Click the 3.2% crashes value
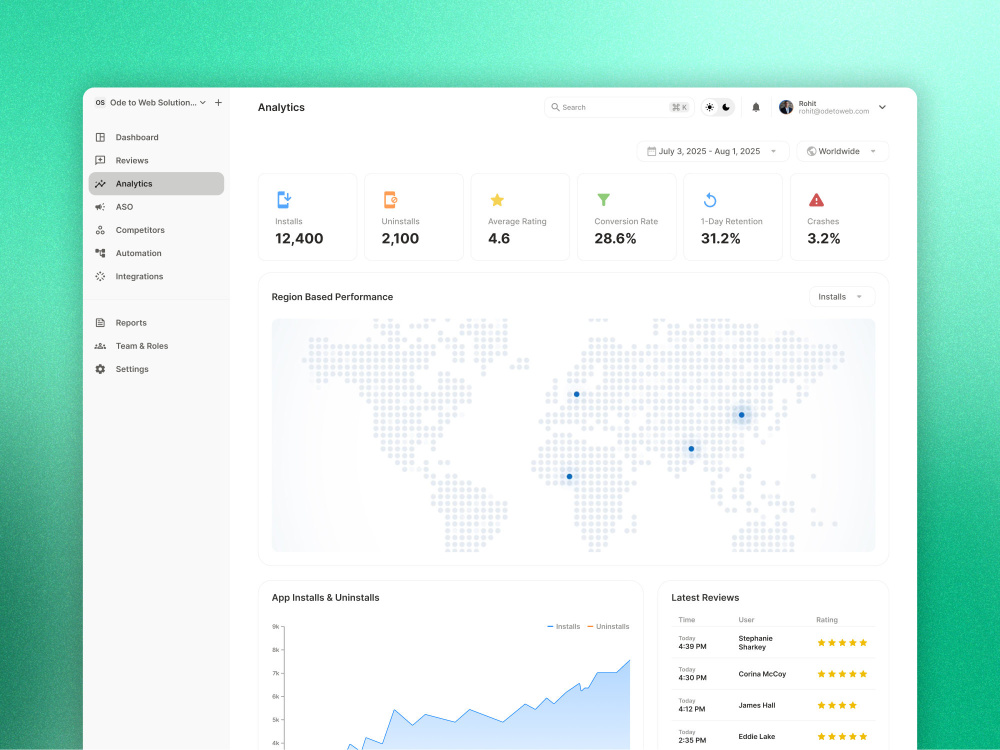1000x750 pixels. [x=823, y=239]
